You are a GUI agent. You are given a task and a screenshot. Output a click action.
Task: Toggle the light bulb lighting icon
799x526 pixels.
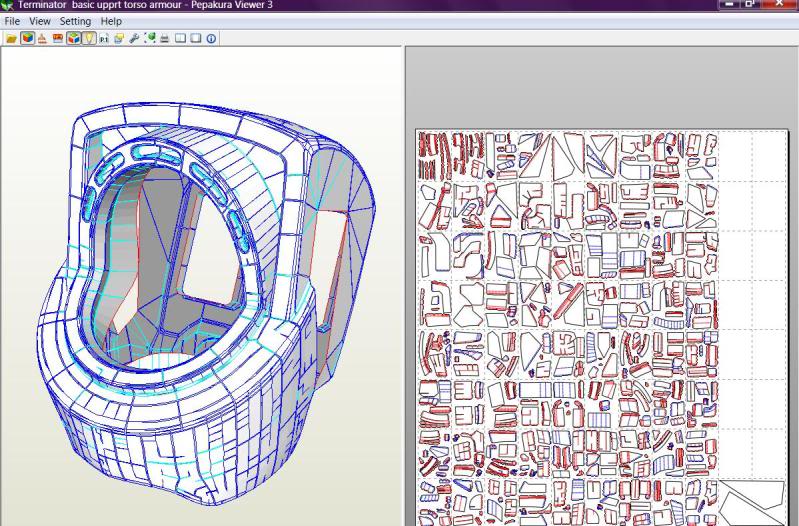(x=89, y=38)
